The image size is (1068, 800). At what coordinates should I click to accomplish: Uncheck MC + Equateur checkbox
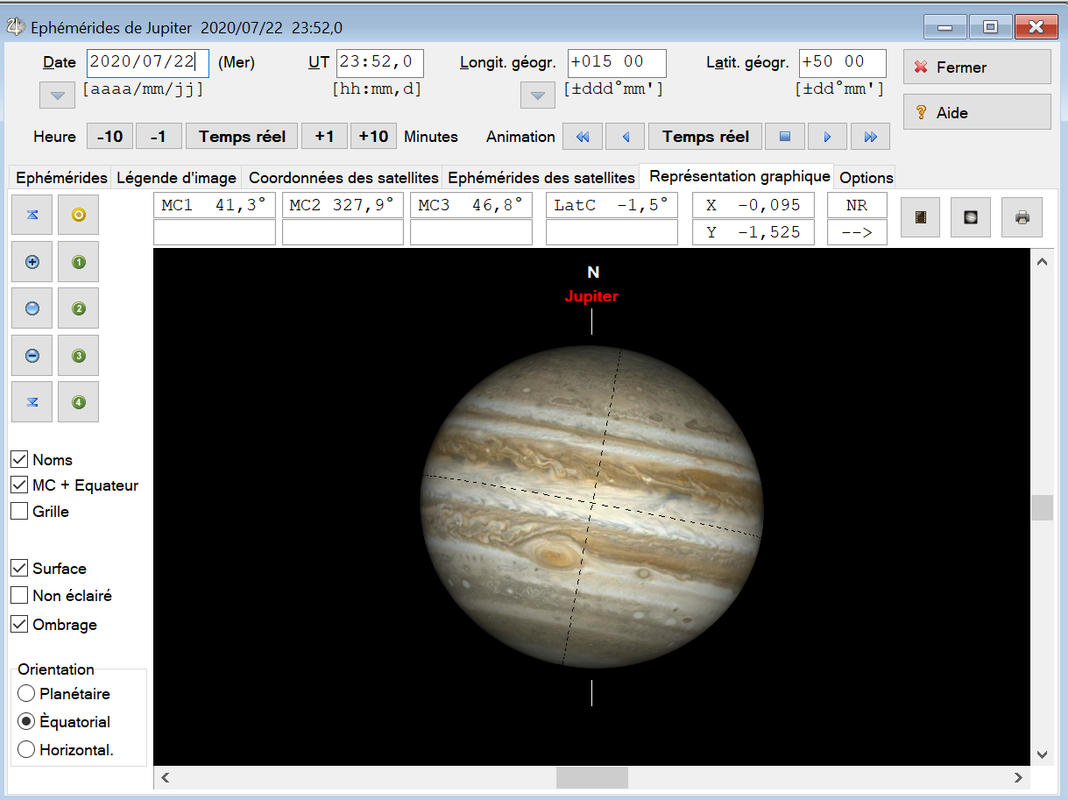pyautogui.click(x=19, y=485)
